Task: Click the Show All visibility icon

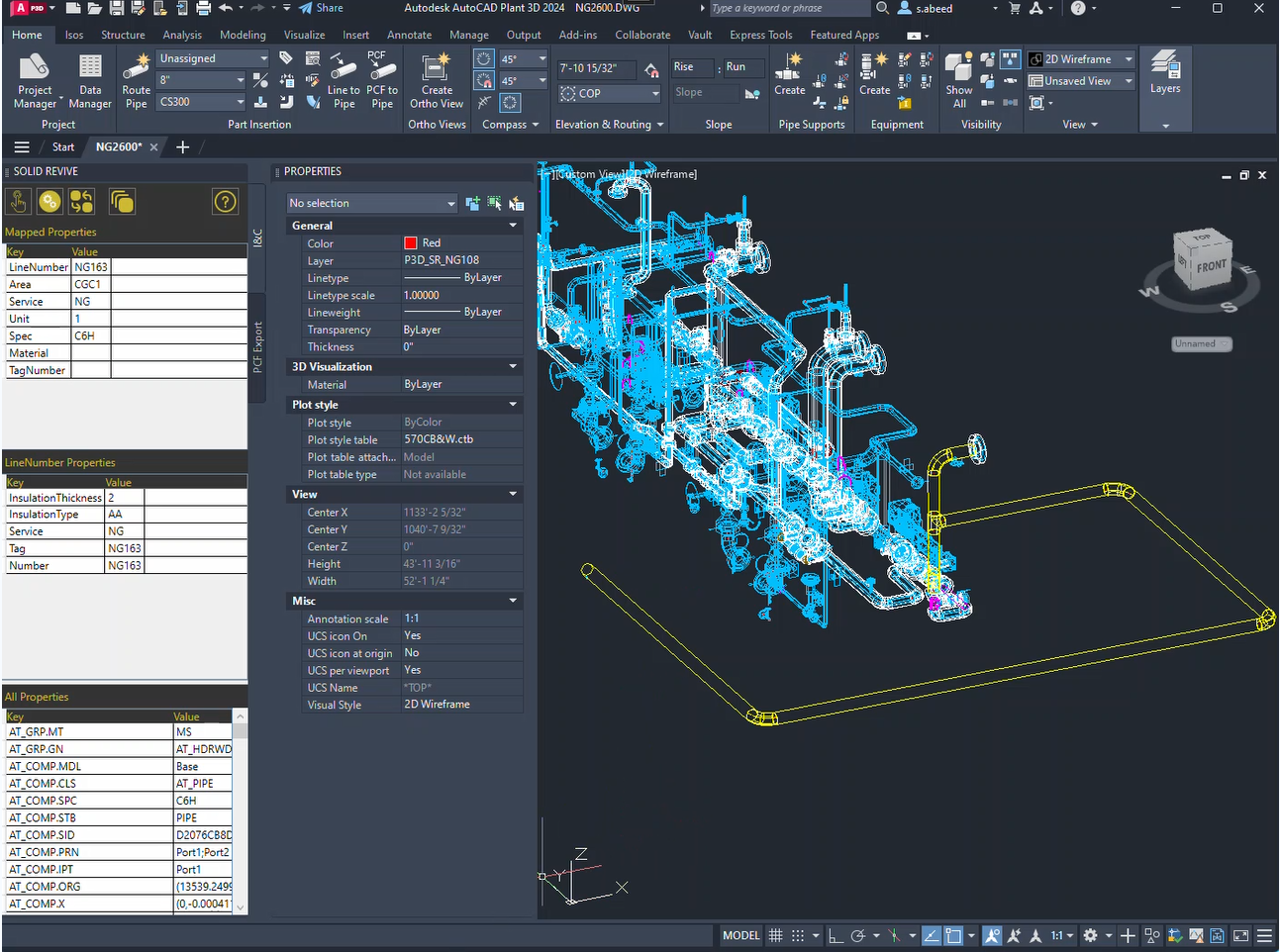Action: click(959, 81)
